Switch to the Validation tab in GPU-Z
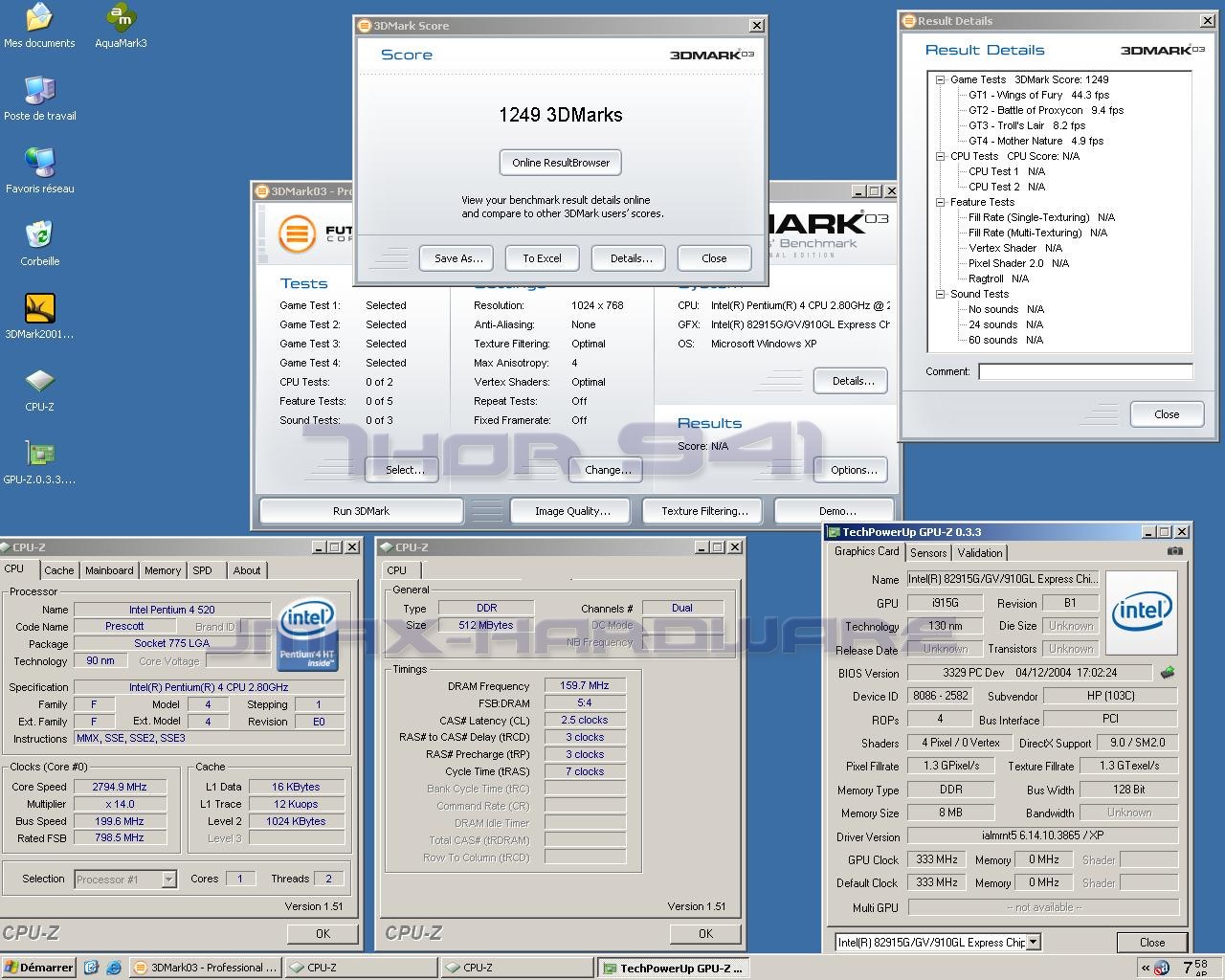 pos(980,553)
